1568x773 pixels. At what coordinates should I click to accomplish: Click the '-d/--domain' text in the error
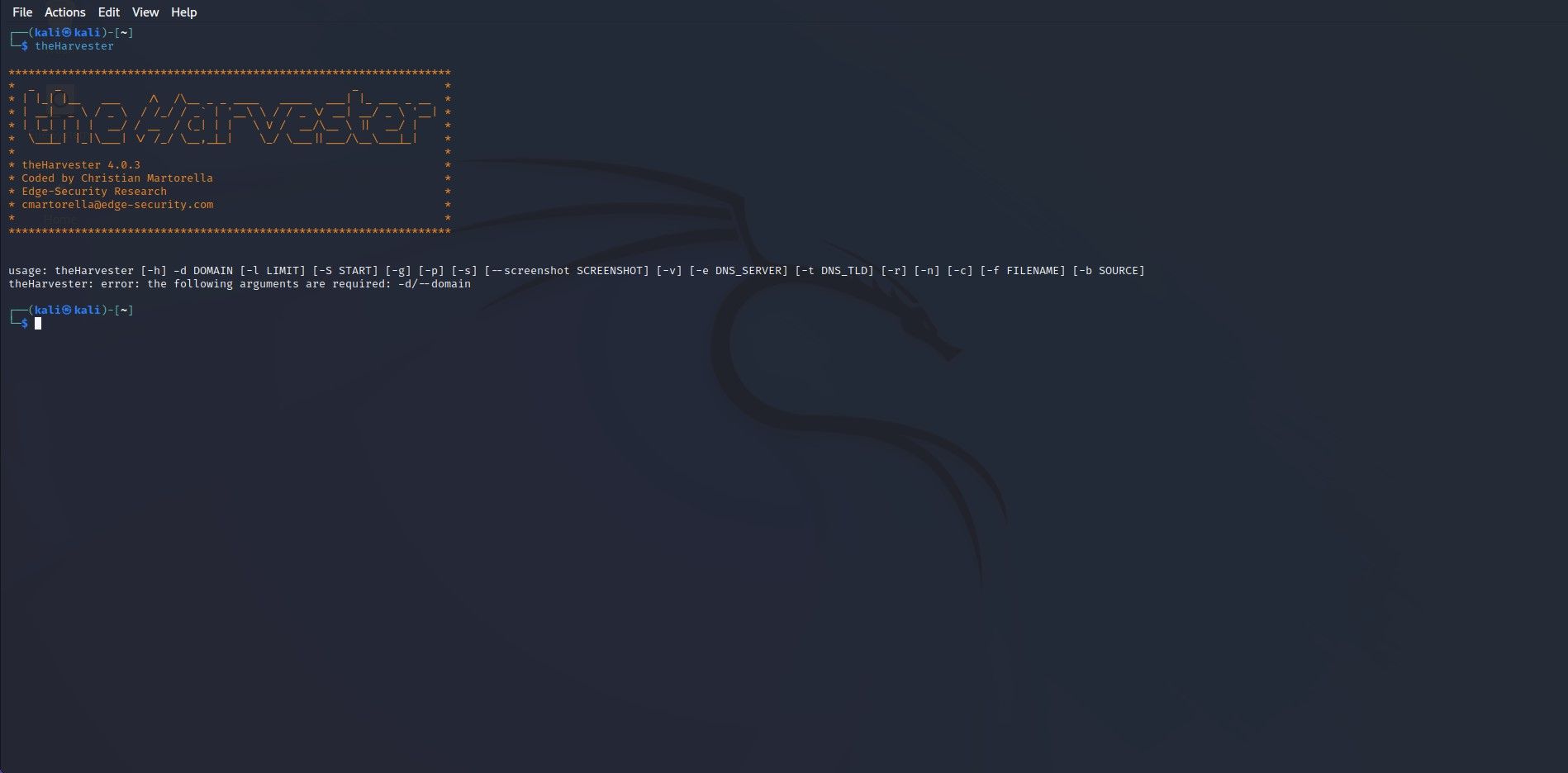tap(435, 284)
